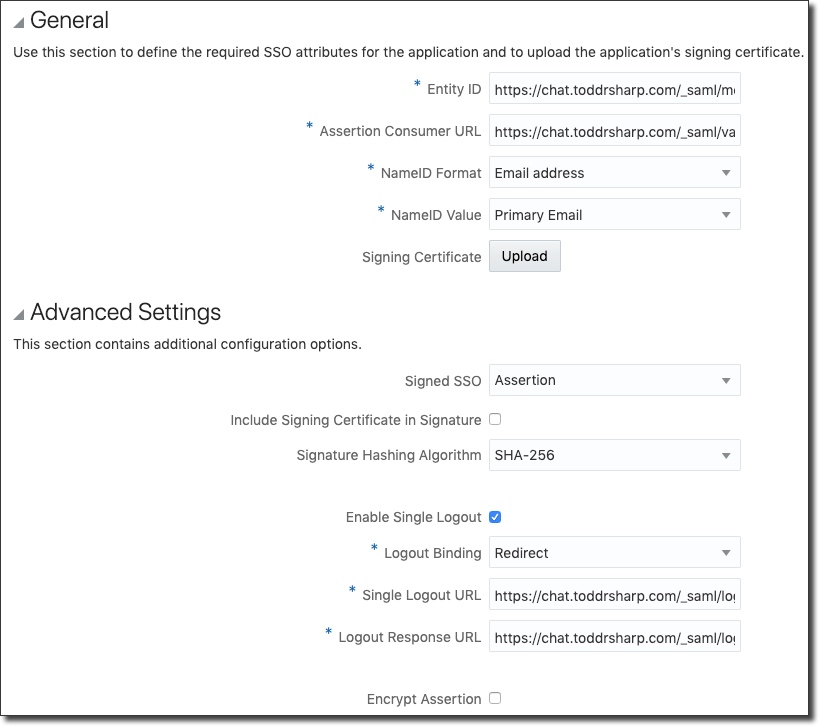Click the Signed SSO dropdown arrow

[726, 380]
